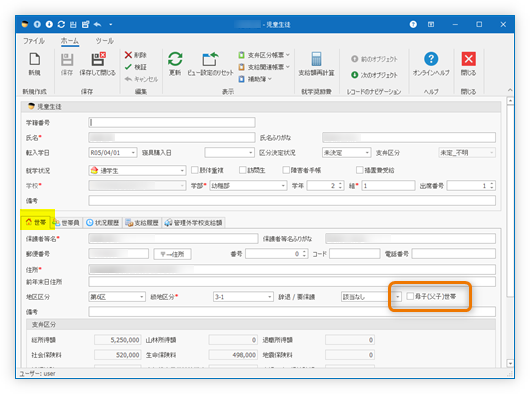Toggle the 母子(父子)世帯 checkbox
The height and width of the screenshot is (394, 530).
(x=410, y=296)
